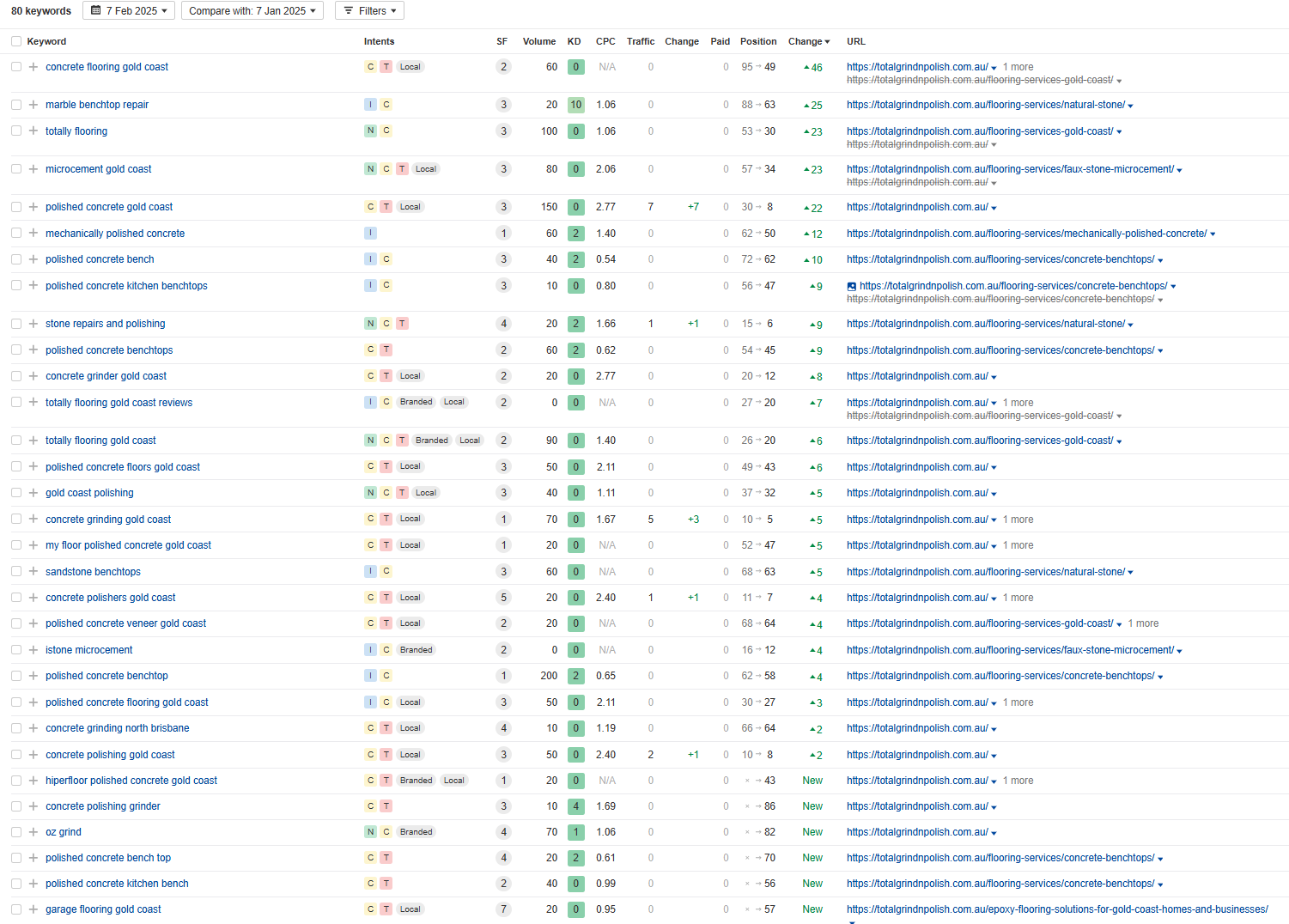Expand URL dropdown arrow for mechanically polished concrete
Screen dimensions: 1289x924
[x=1213, y=234]
